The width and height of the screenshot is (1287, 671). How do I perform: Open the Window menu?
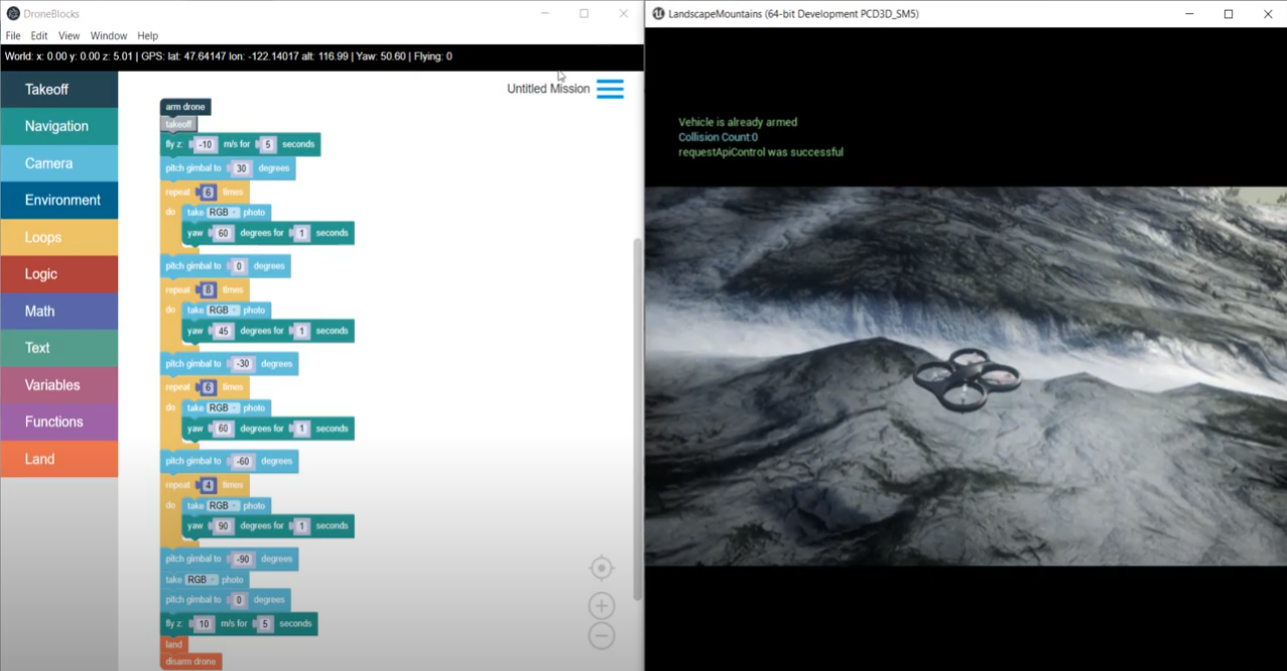pyautogui.click(x=109, y=36)
